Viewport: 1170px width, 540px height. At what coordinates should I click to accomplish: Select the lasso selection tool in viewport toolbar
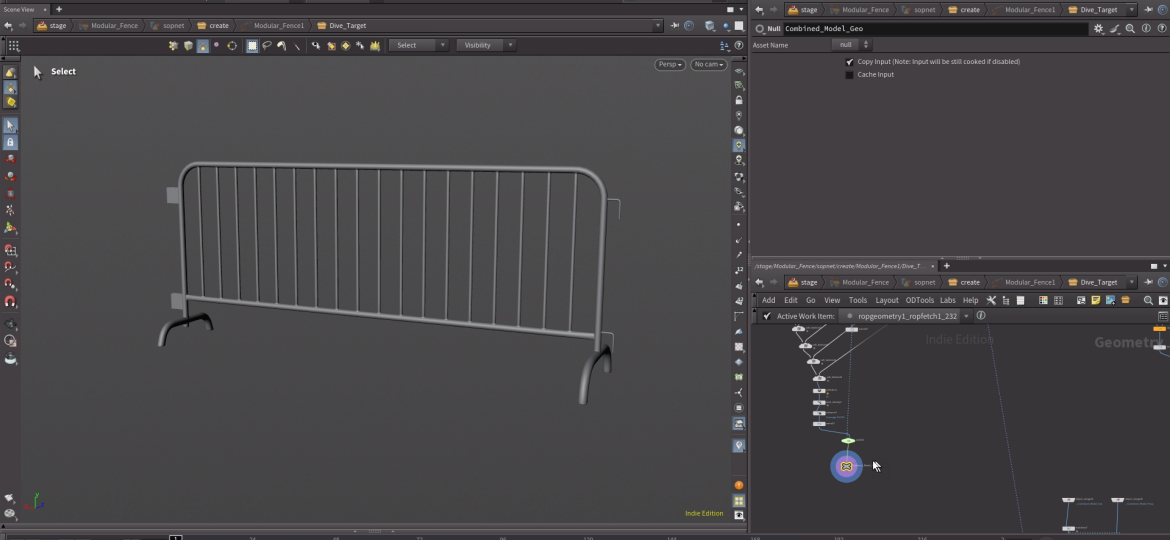(267, 45)
